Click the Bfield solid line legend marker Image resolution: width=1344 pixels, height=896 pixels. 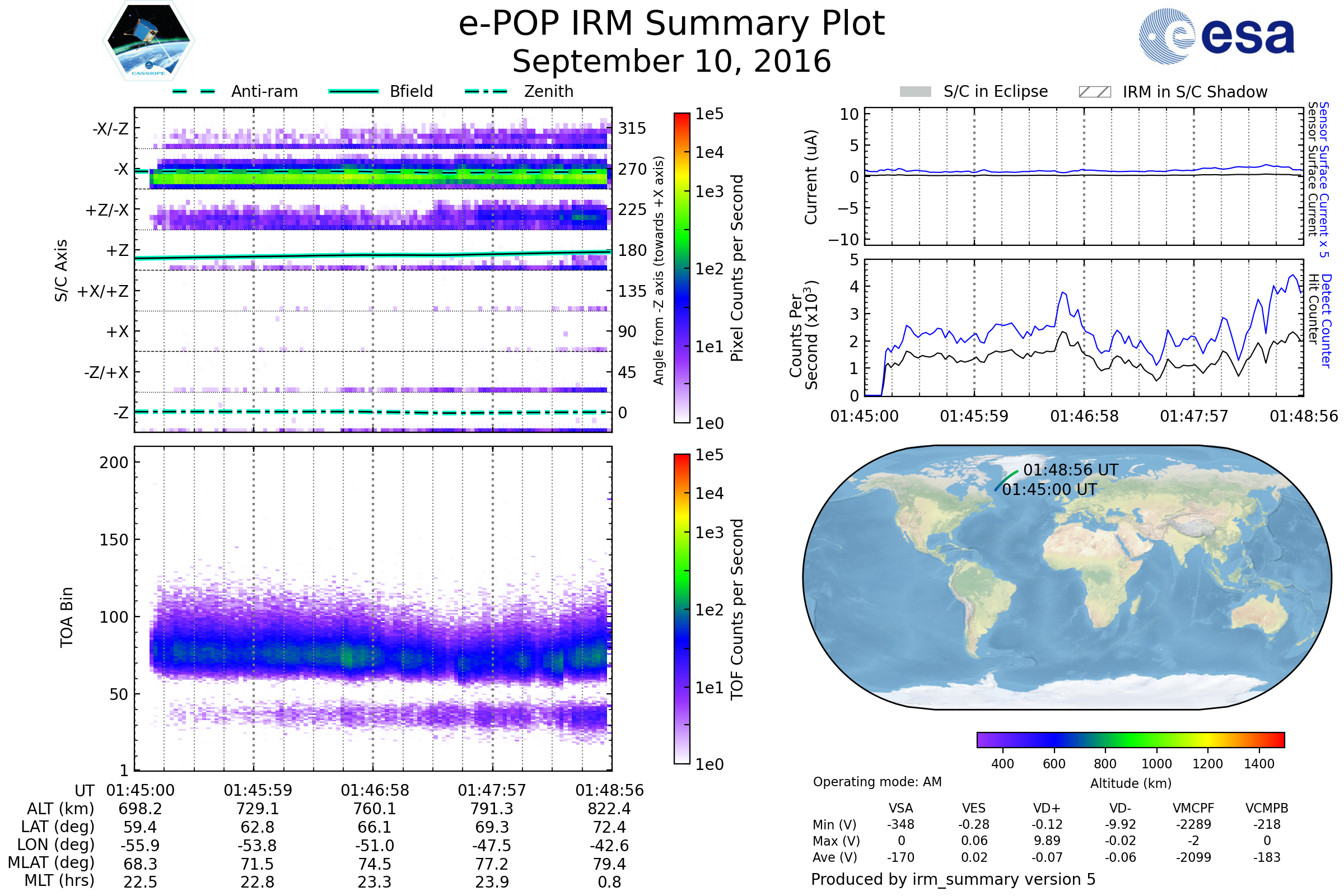point(353,91)
